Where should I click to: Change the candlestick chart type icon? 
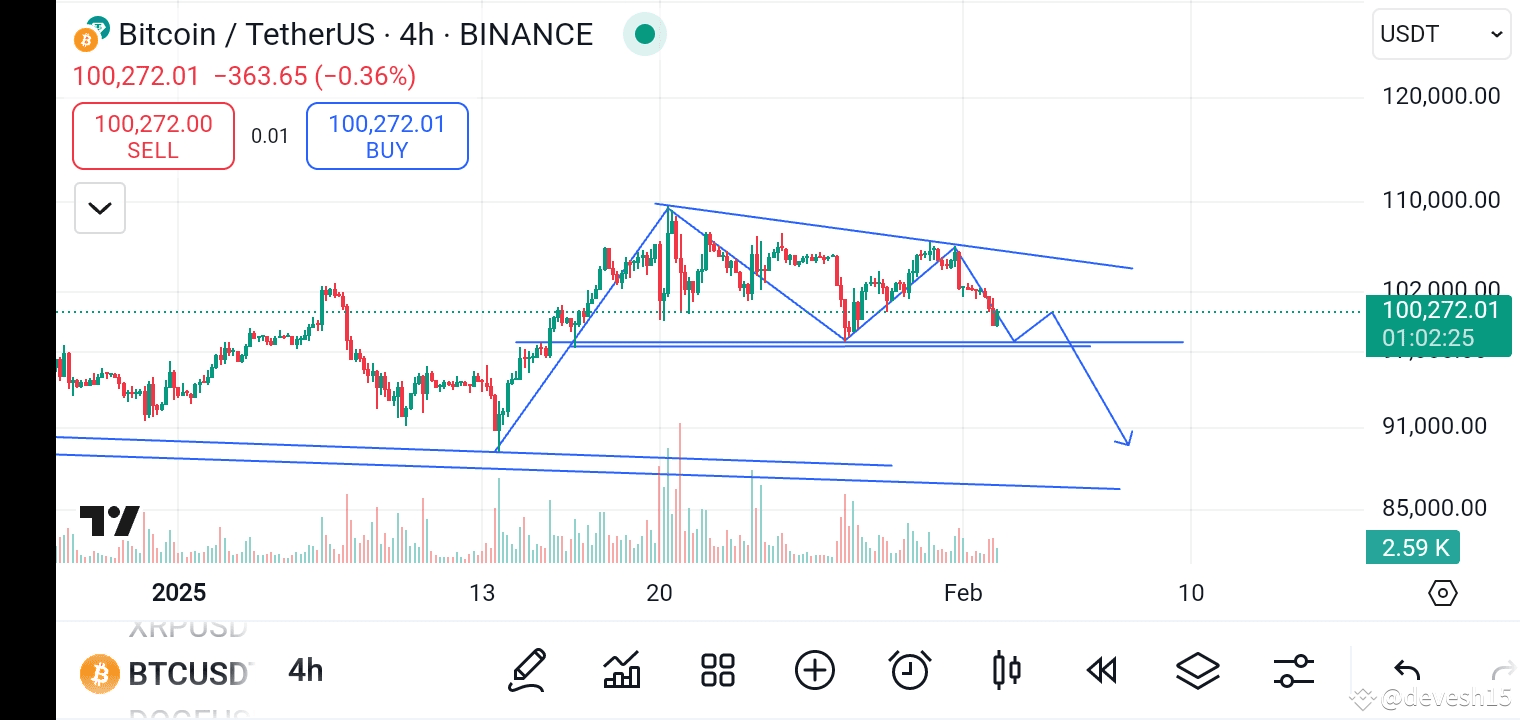tap(1006, 670)
